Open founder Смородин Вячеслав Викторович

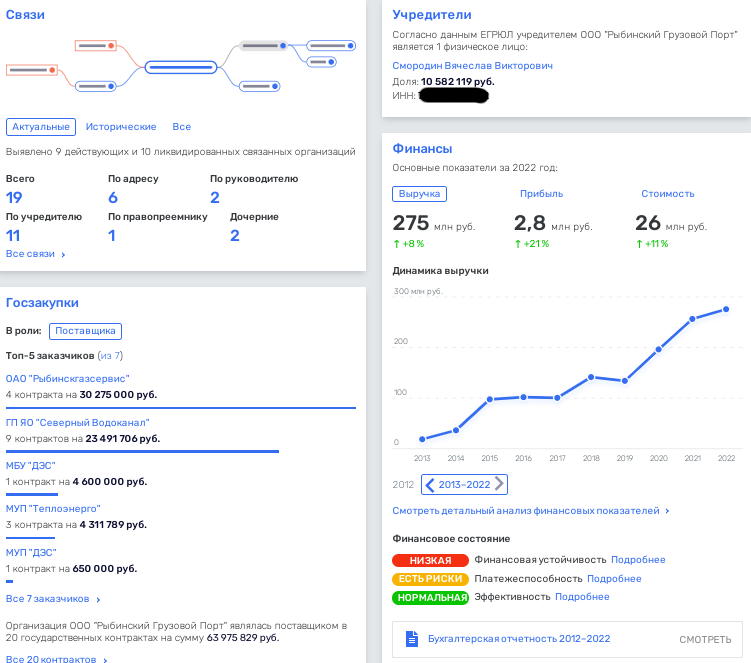coord(472,66)
